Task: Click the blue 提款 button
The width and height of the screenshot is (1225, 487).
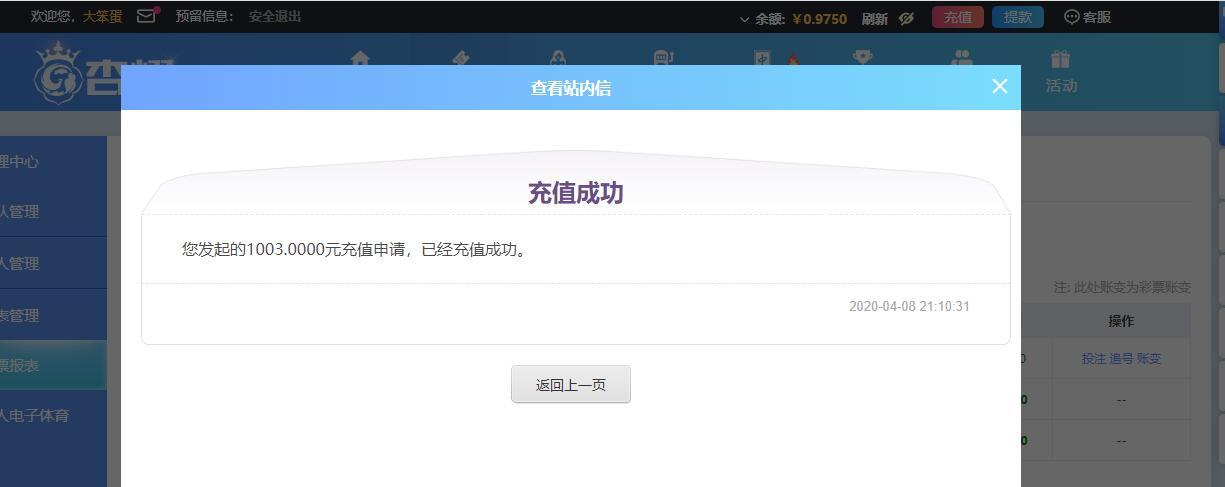Action: [1018, 17]
